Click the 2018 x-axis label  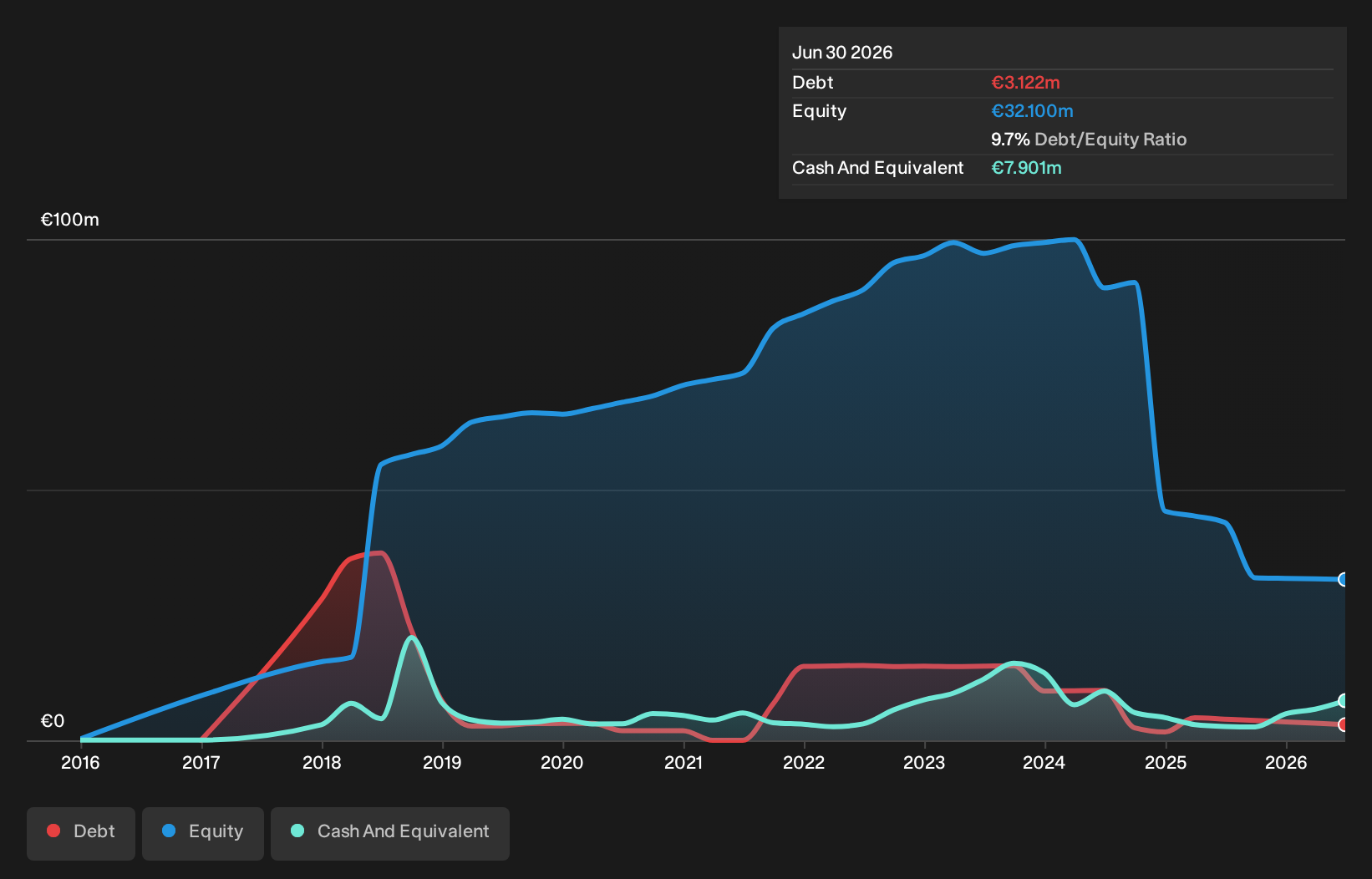pos(322,762)
